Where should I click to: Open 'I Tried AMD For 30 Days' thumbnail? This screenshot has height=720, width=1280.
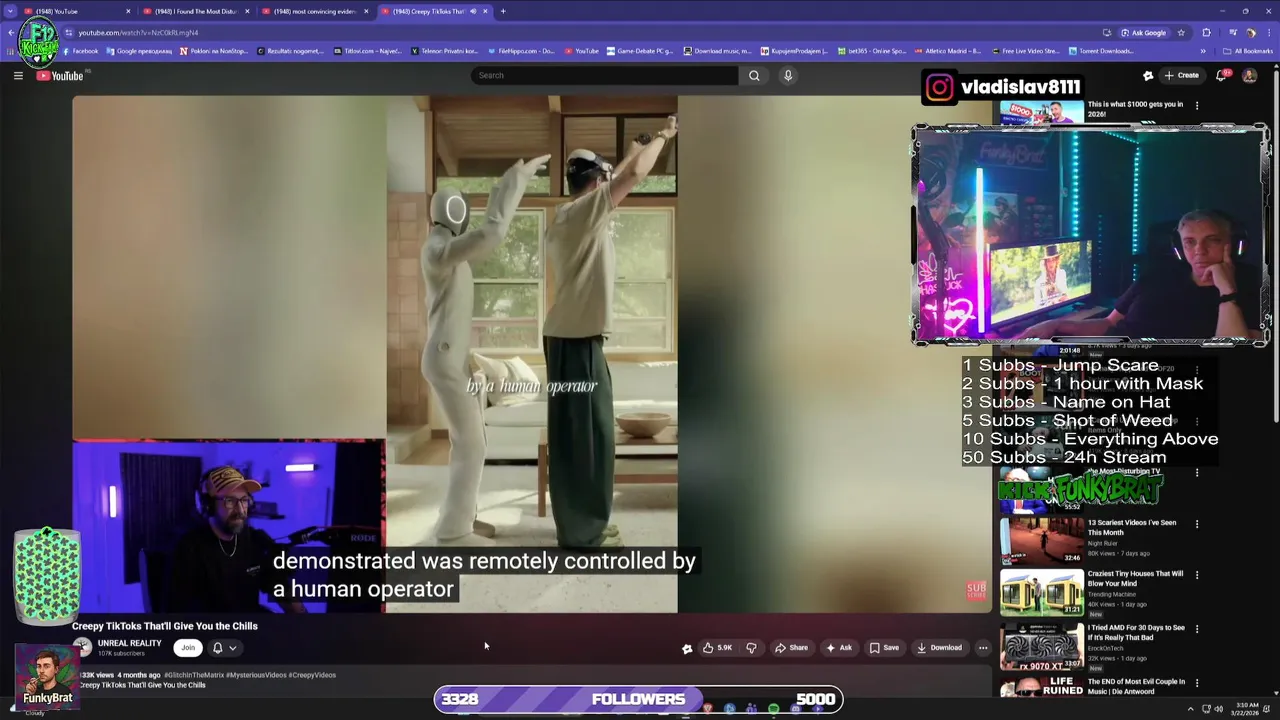point(1041,647)
